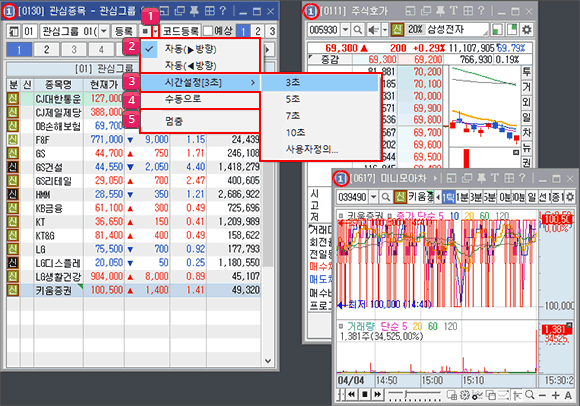Select the 5초 interval option
The image size is (580, 406).
tap(320, 99)
